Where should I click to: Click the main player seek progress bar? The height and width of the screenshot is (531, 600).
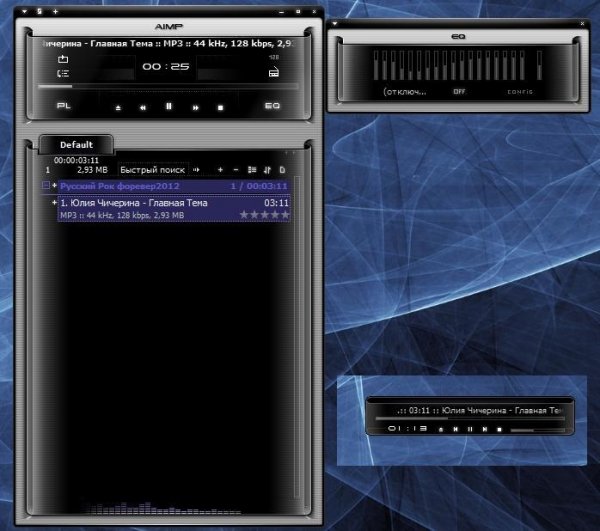(x=168, y=86)
